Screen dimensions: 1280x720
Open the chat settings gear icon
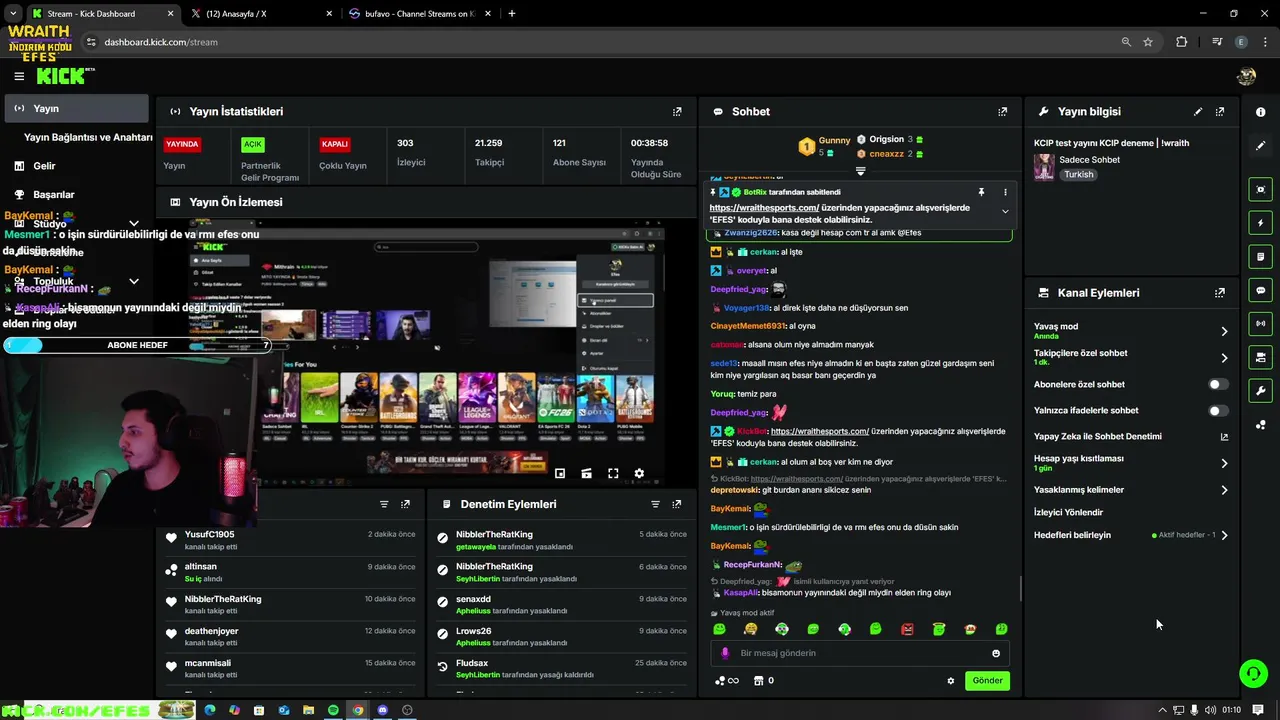tap(951, 681)
